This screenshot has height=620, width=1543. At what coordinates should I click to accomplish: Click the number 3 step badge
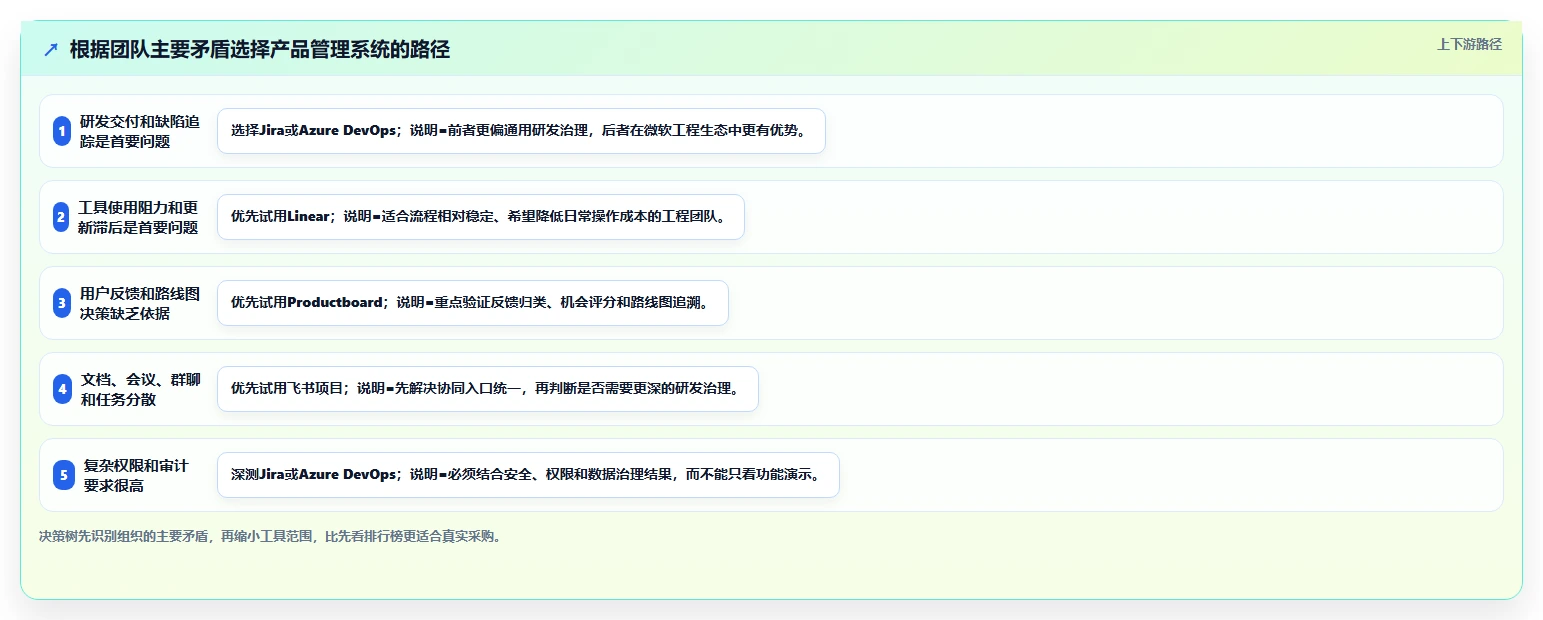[62, 303]
